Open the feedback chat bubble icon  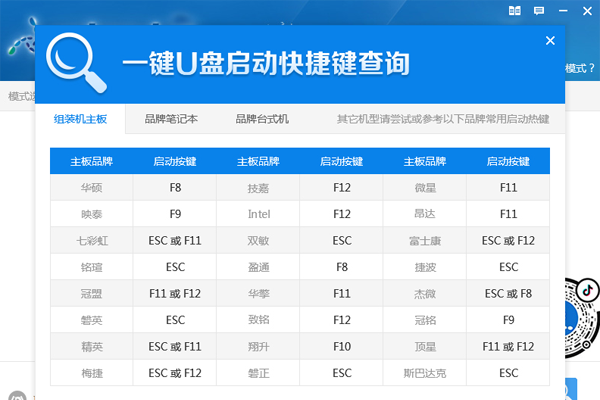coord(539,11)
